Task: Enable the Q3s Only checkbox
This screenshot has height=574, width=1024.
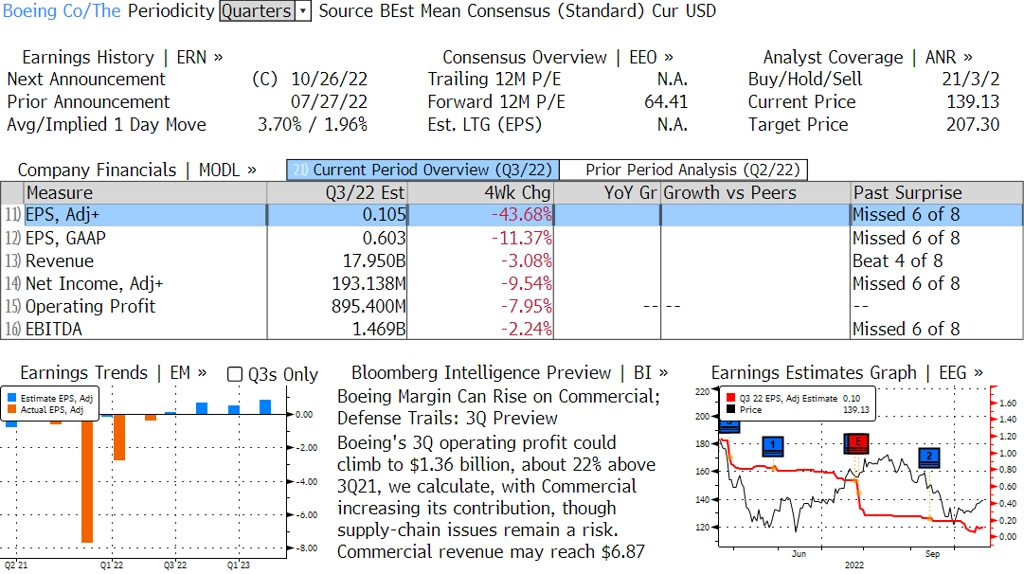Action: (x=234, y=374)
